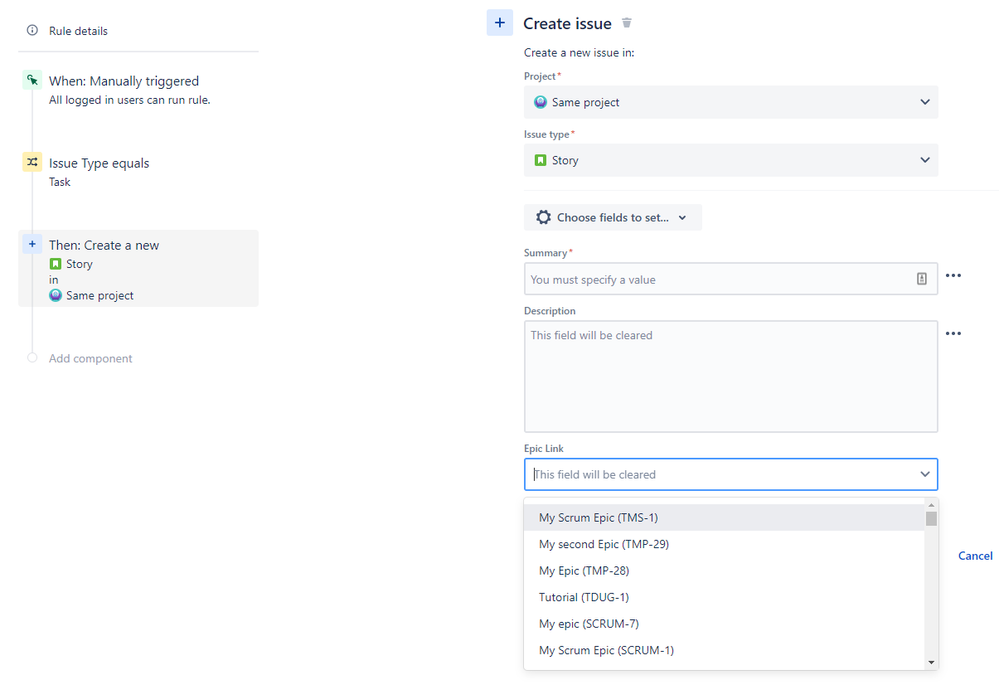999x700 pixels.
Task: Click the plus icon beside Create issue heading
Action: pos(500,22)
